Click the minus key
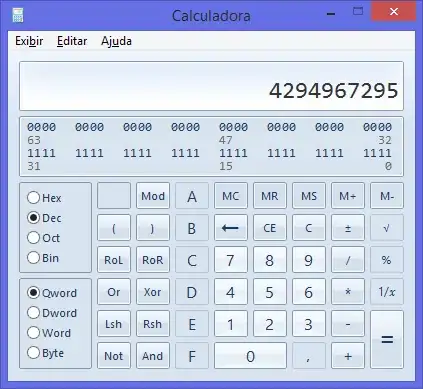Screen dimensions: 423x389 pos(348,324)
